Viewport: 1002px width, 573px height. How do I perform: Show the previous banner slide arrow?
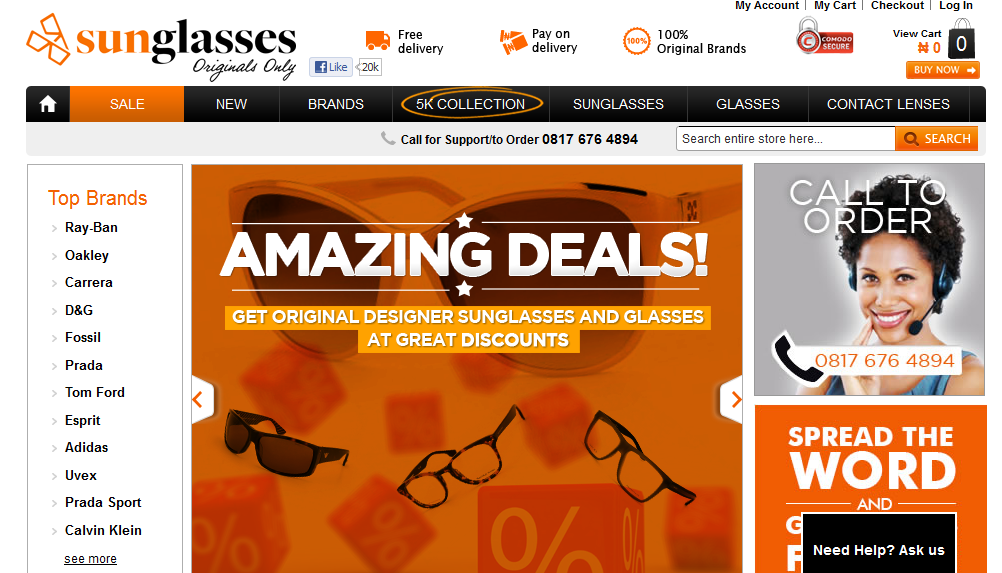pos(202,400)
